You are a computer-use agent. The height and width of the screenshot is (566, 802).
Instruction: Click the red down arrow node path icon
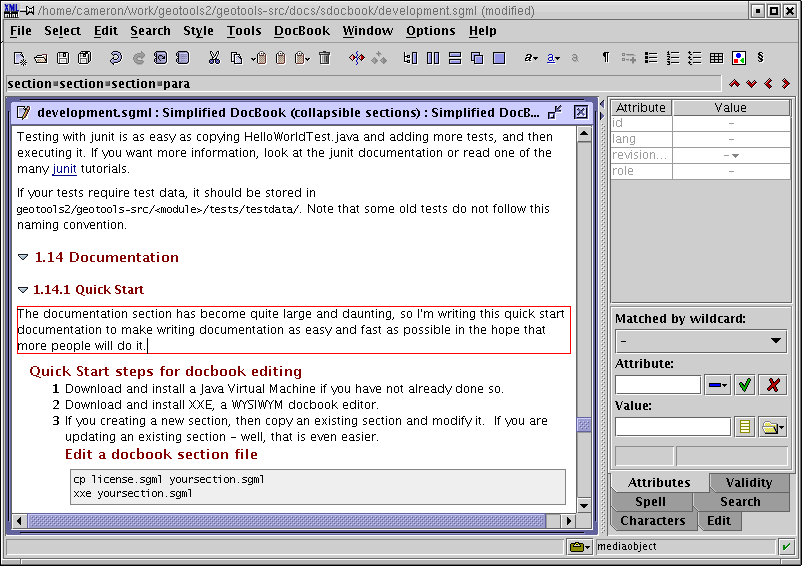pyautogui.click(x=751, y=83)
